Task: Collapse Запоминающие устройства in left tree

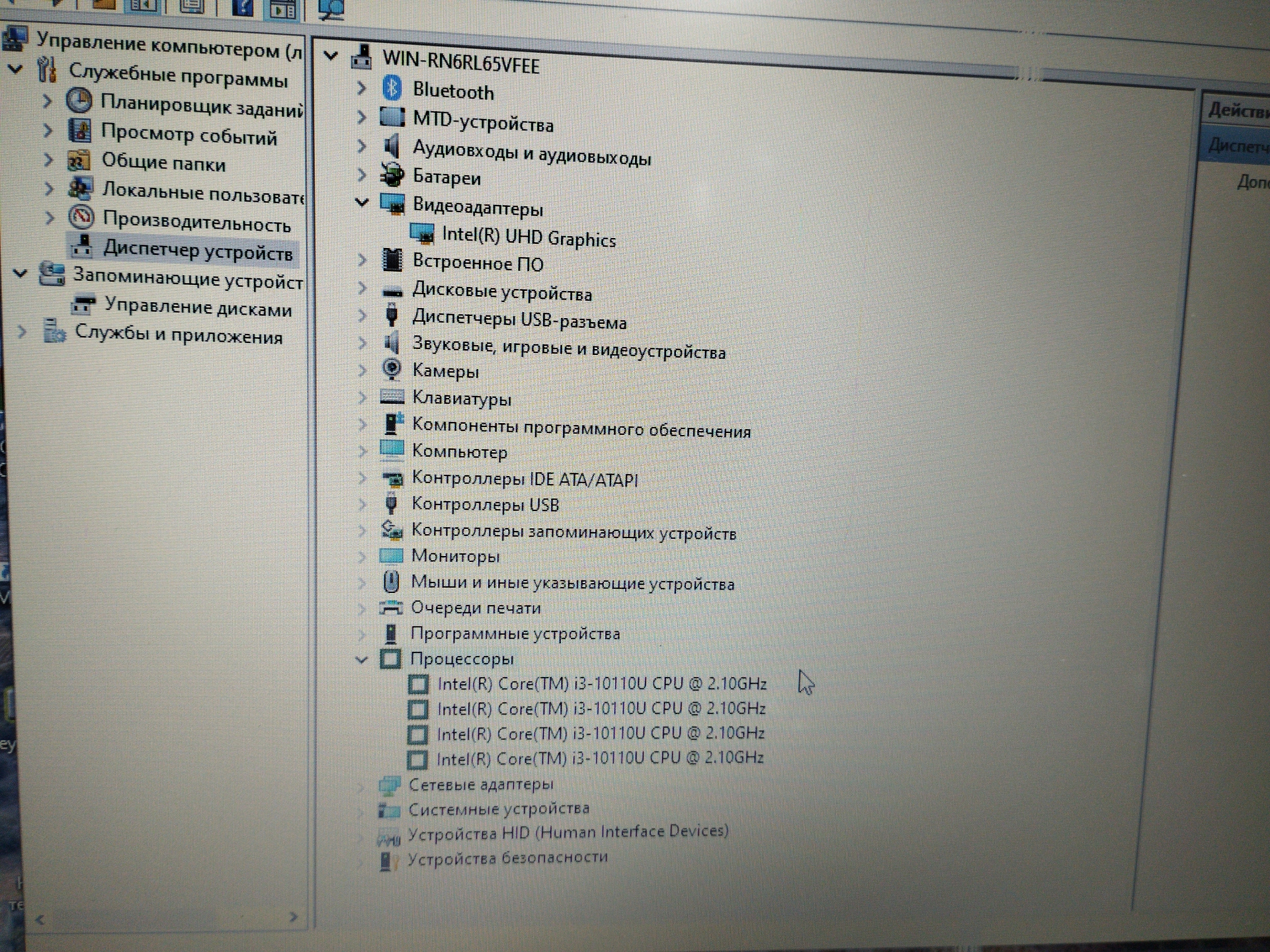Action: (21, 272)
